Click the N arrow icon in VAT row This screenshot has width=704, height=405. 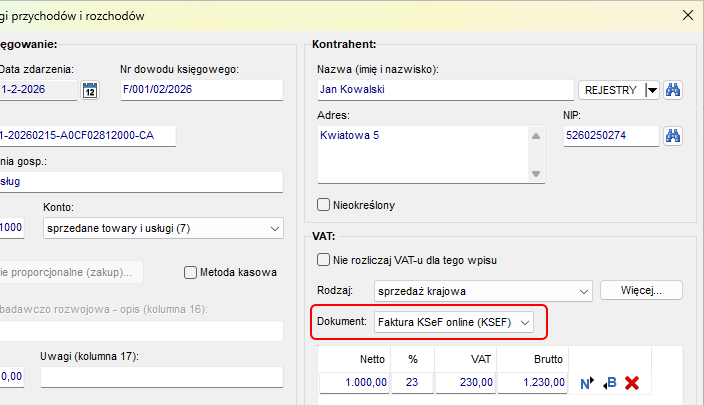pos(588,383)
